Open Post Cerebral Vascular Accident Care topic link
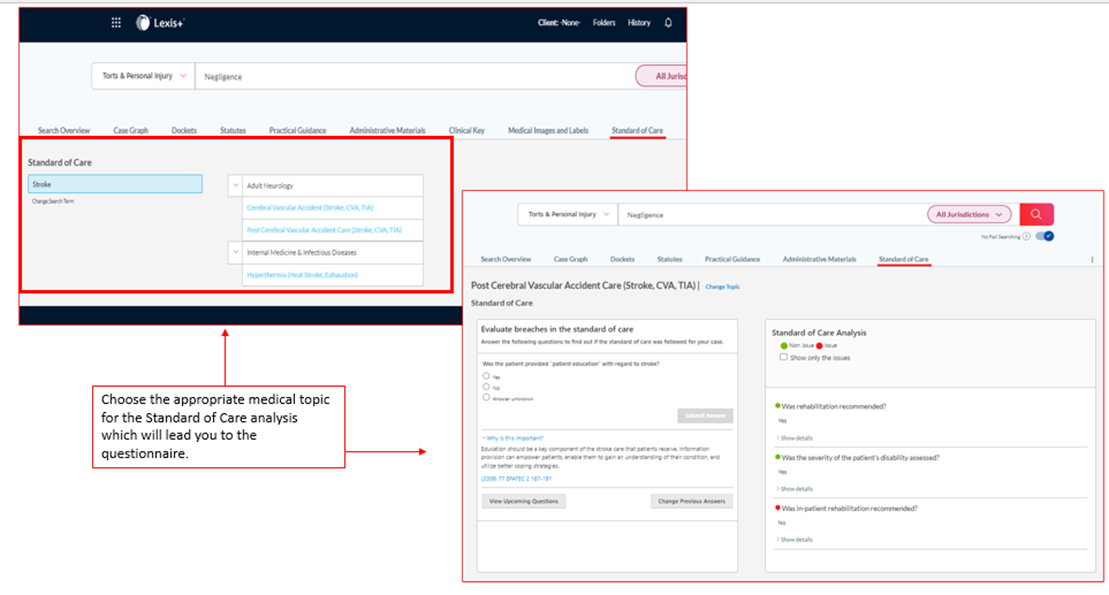This screenshot has height=595, width=1109. (x=324, y=230)
